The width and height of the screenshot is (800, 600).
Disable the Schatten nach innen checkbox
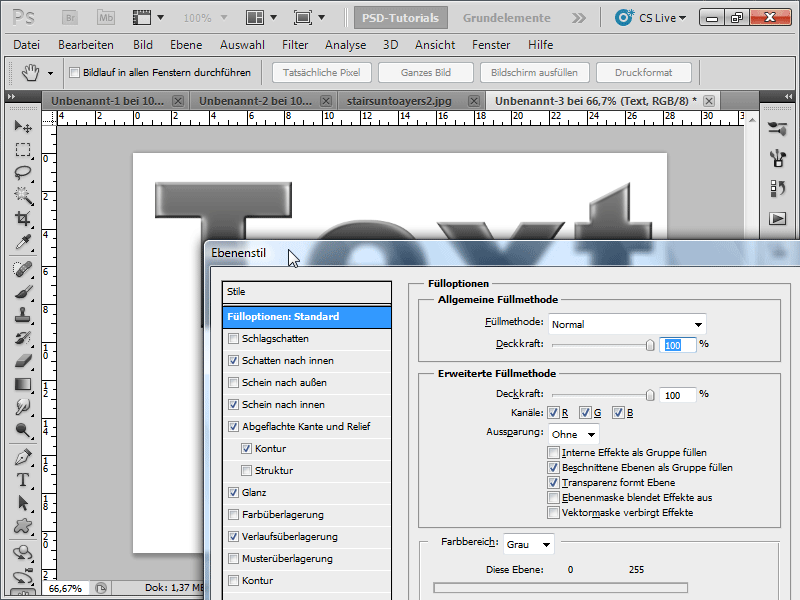click(x=234, y=360)
